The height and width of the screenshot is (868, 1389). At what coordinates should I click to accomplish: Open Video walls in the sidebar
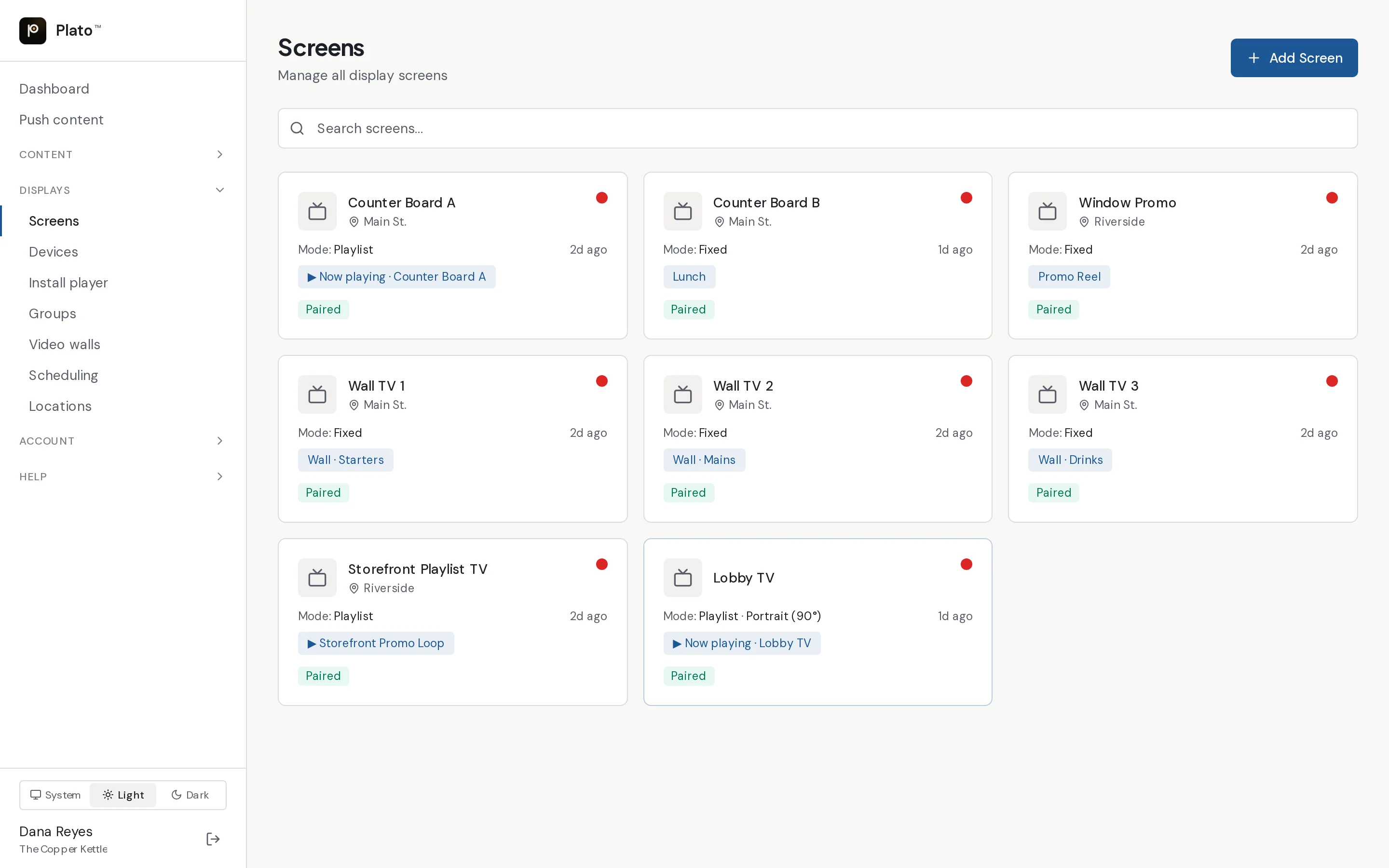tap(64, 344)
